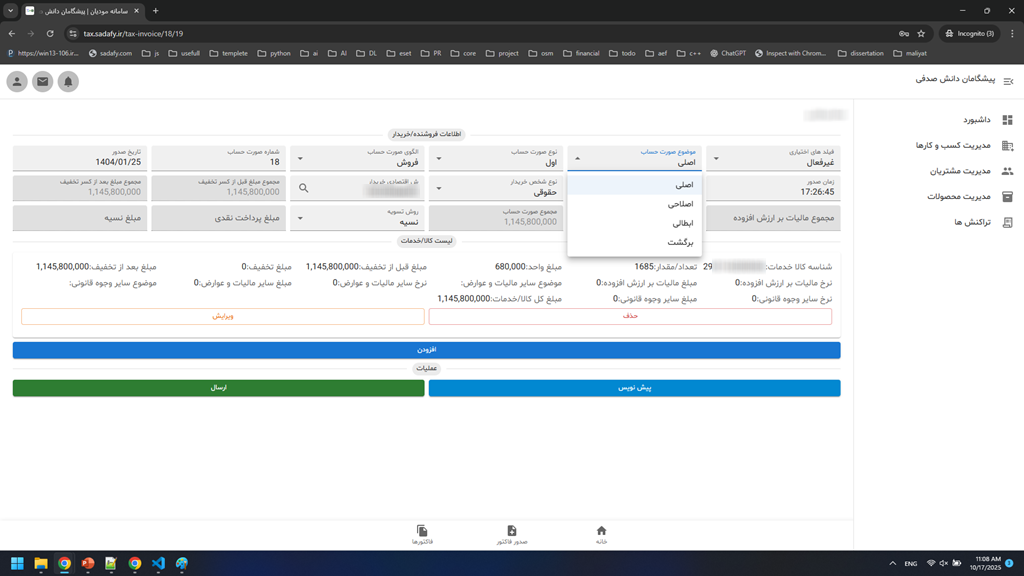Click the مبلغ پرداخت نقدی input field
The image size is (1024, 576).
(x=218, y=218)
